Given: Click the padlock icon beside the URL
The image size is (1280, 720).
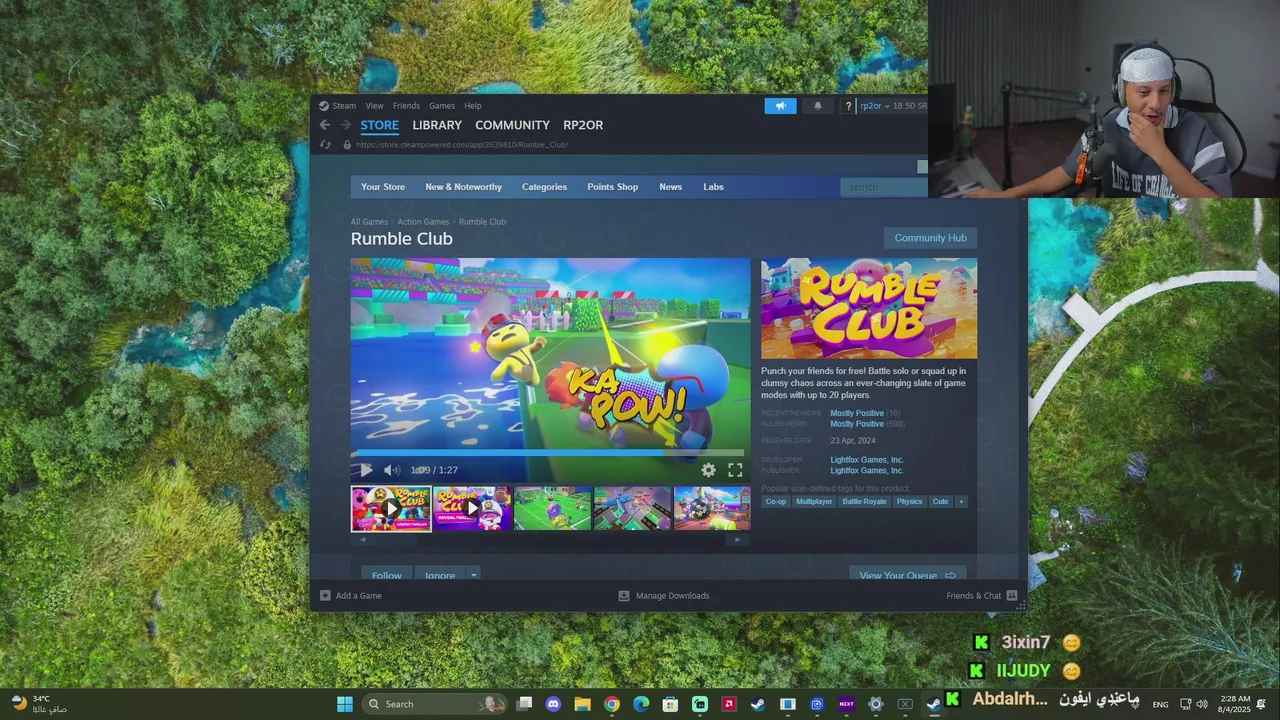Looking at the screenshot, I should pyautogui.click(x=347, y=145).
